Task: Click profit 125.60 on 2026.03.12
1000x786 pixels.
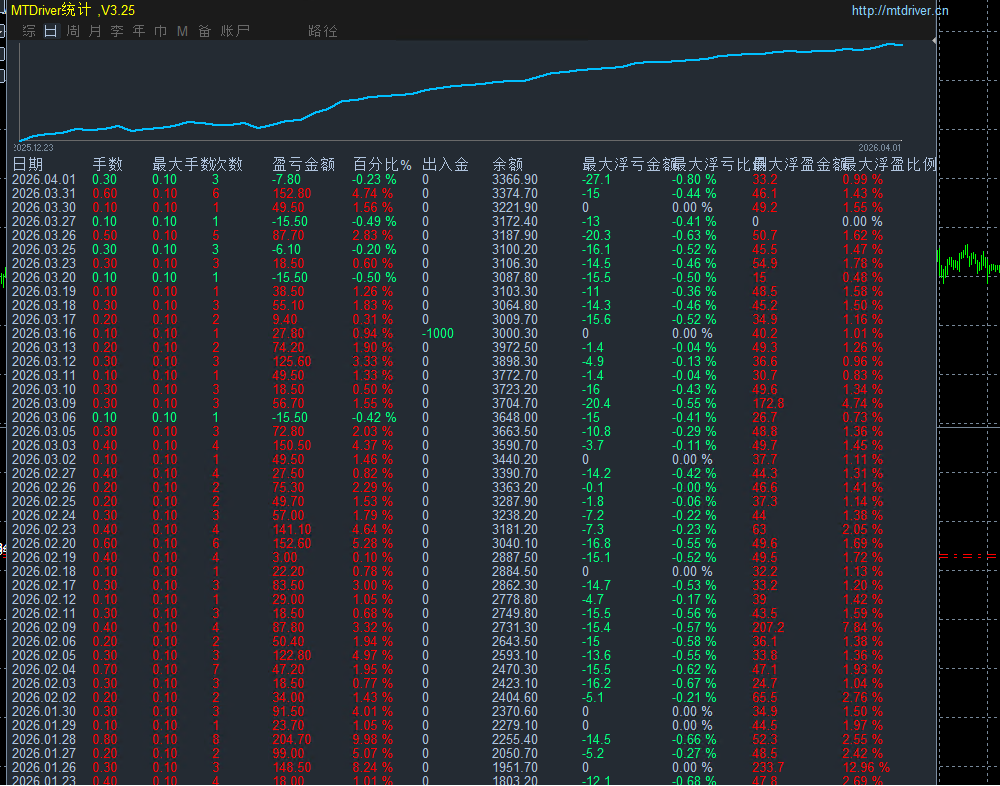Action: [291, 362]
